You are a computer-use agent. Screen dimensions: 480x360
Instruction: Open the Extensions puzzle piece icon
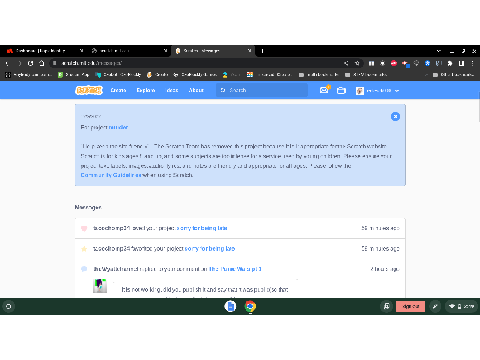tap(450, 63)
